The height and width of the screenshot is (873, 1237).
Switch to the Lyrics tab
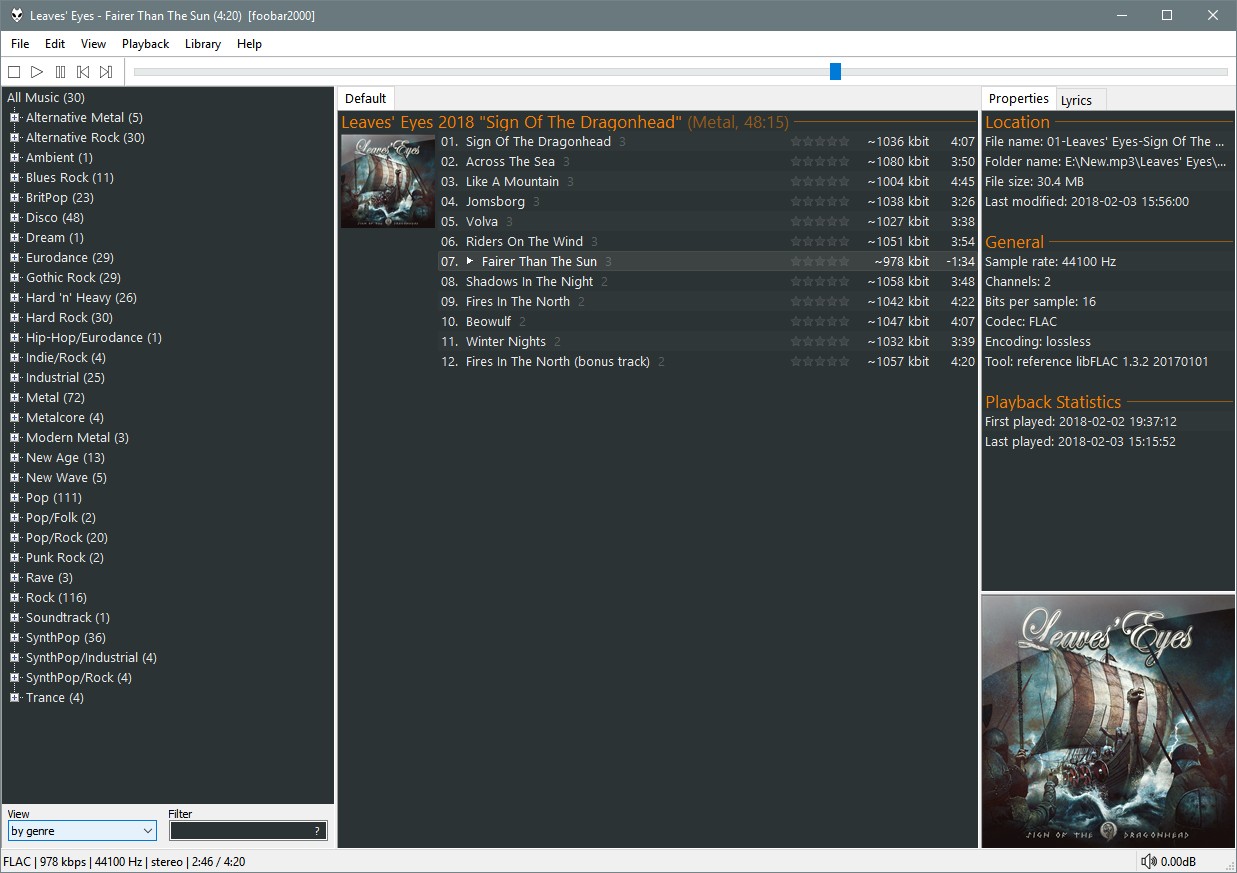click(1081, 100)
